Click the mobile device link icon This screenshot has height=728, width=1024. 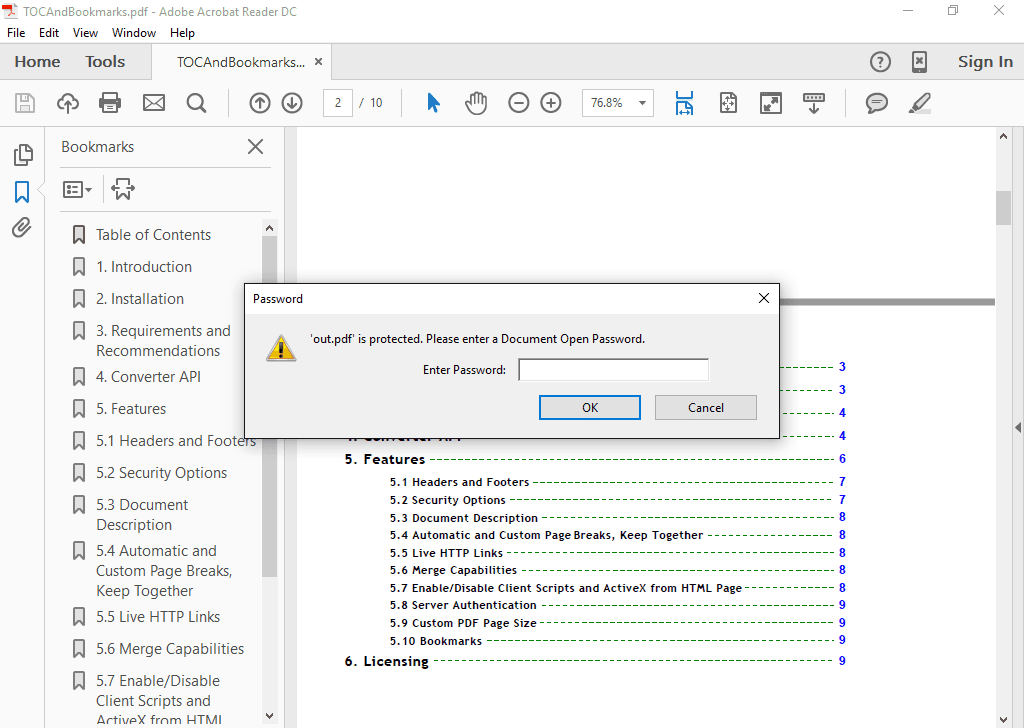(x=920, y=62)
